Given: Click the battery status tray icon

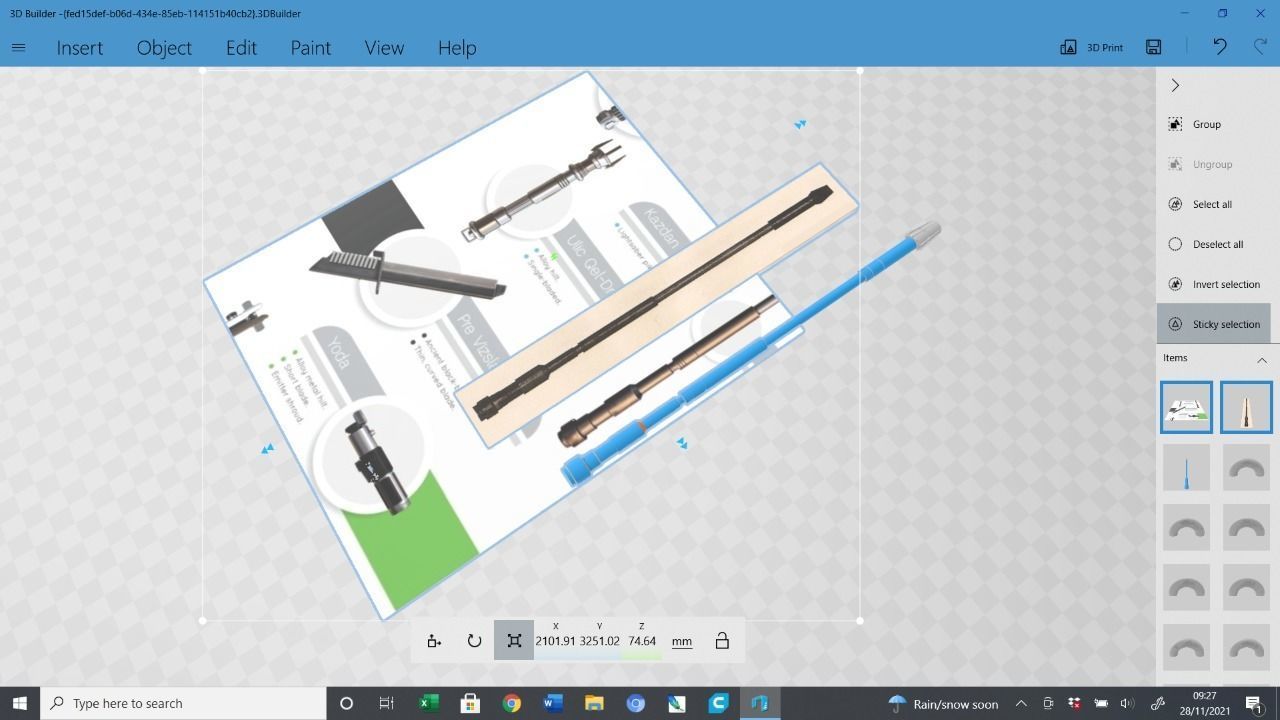Looking at the screenshot, I should tap(1101, 703).
